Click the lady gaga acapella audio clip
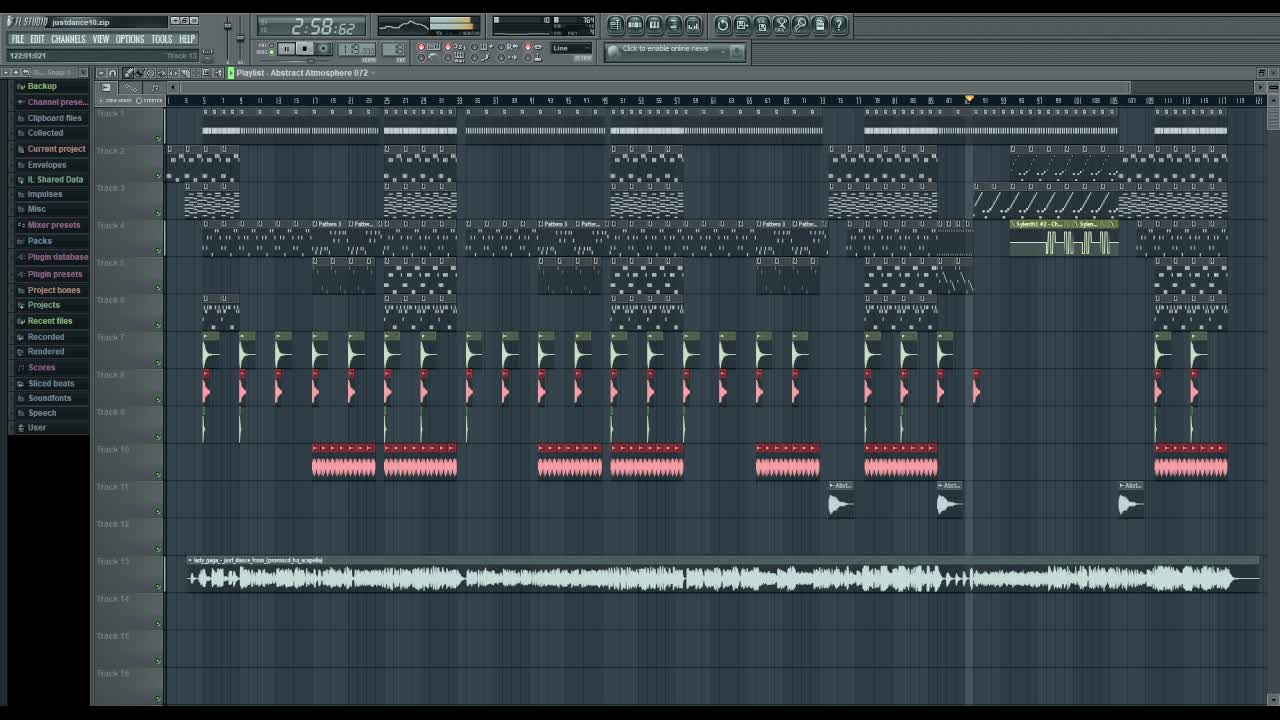Screen dimensions: 1280x720 (700, 578)
